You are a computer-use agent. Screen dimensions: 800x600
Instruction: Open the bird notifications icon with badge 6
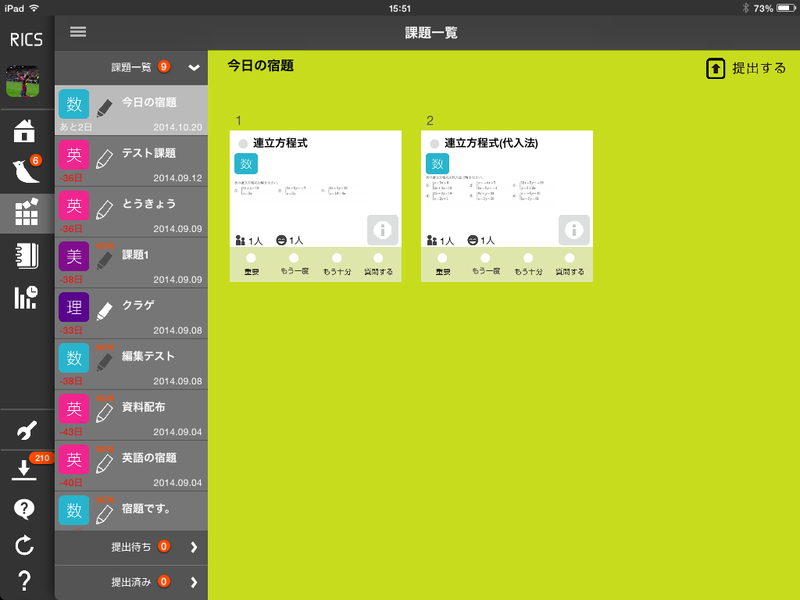(27, 172)
